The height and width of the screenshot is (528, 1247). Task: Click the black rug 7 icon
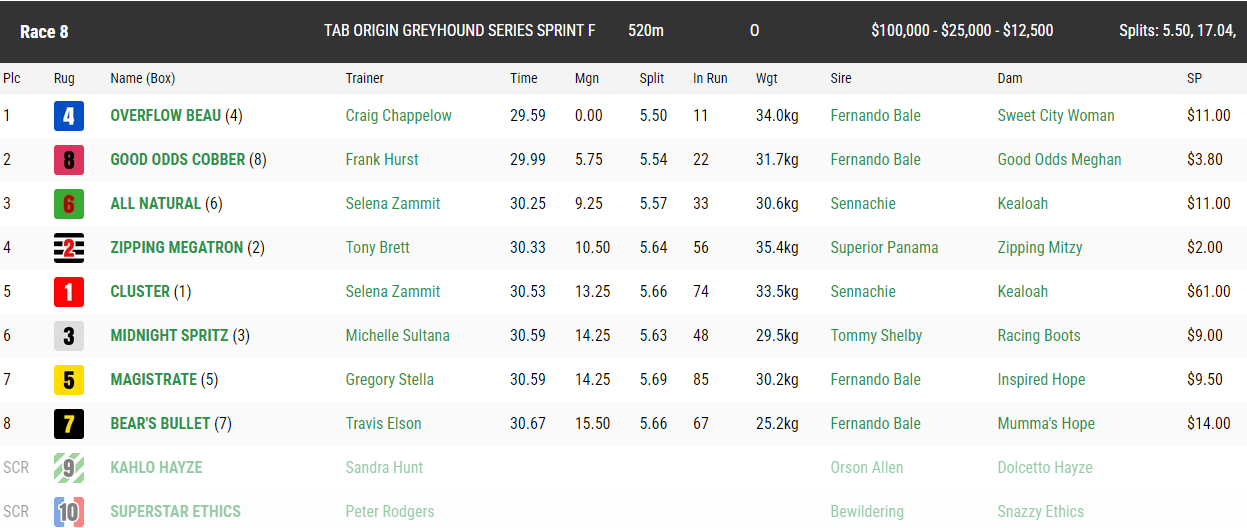coord(68,424)
